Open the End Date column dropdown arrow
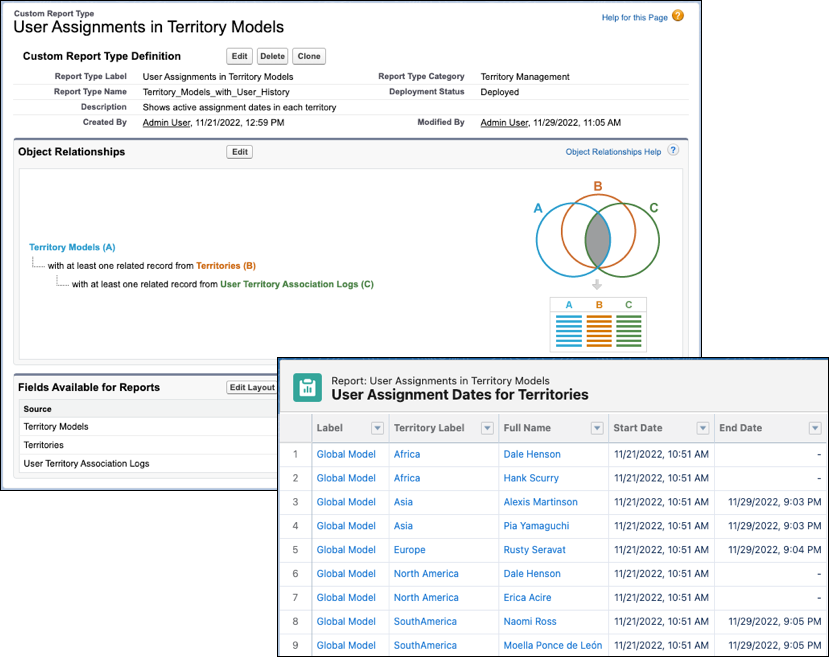The image size is (829, 657). coord(815,428)
